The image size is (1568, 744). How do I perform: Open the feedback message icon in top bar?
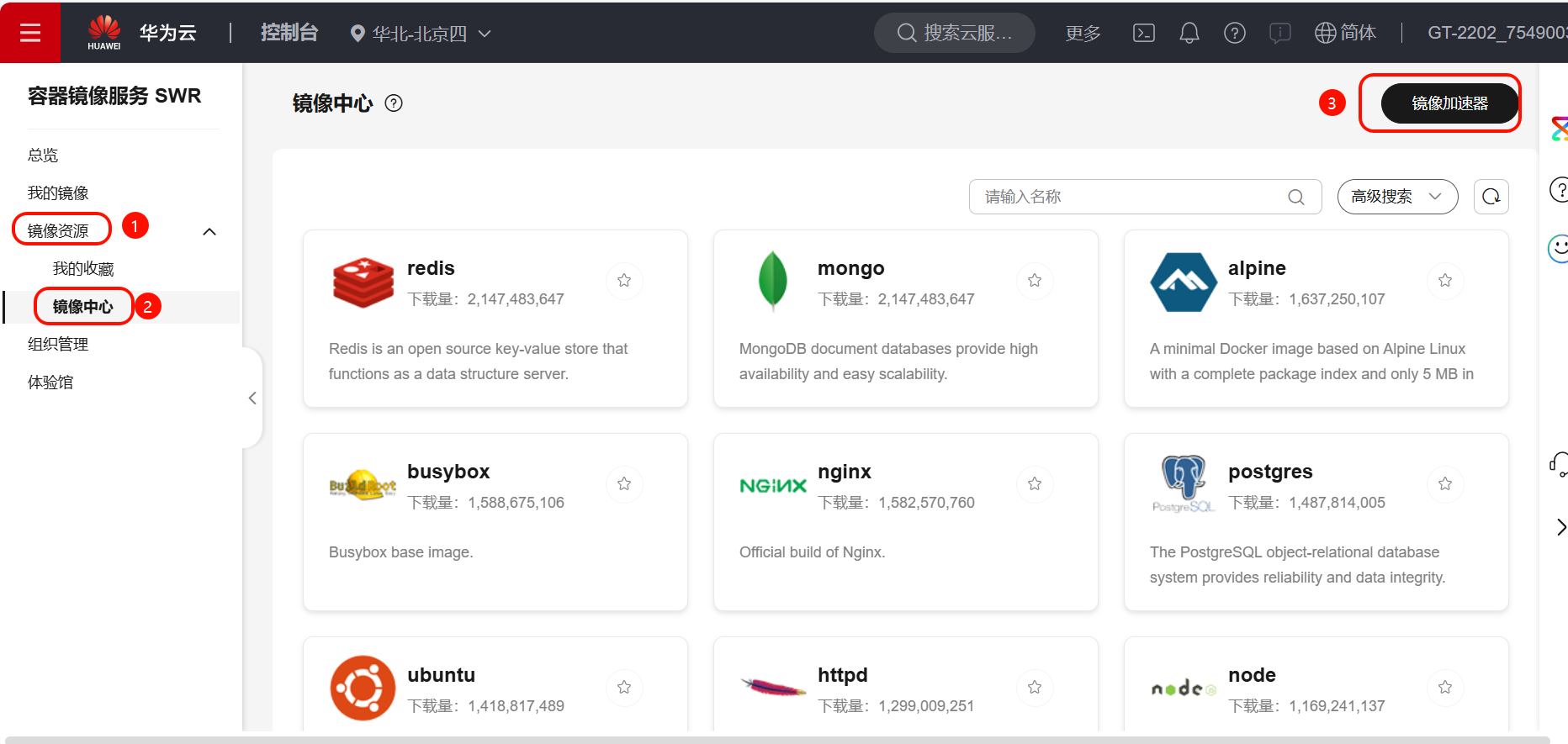coord(1280,33)
